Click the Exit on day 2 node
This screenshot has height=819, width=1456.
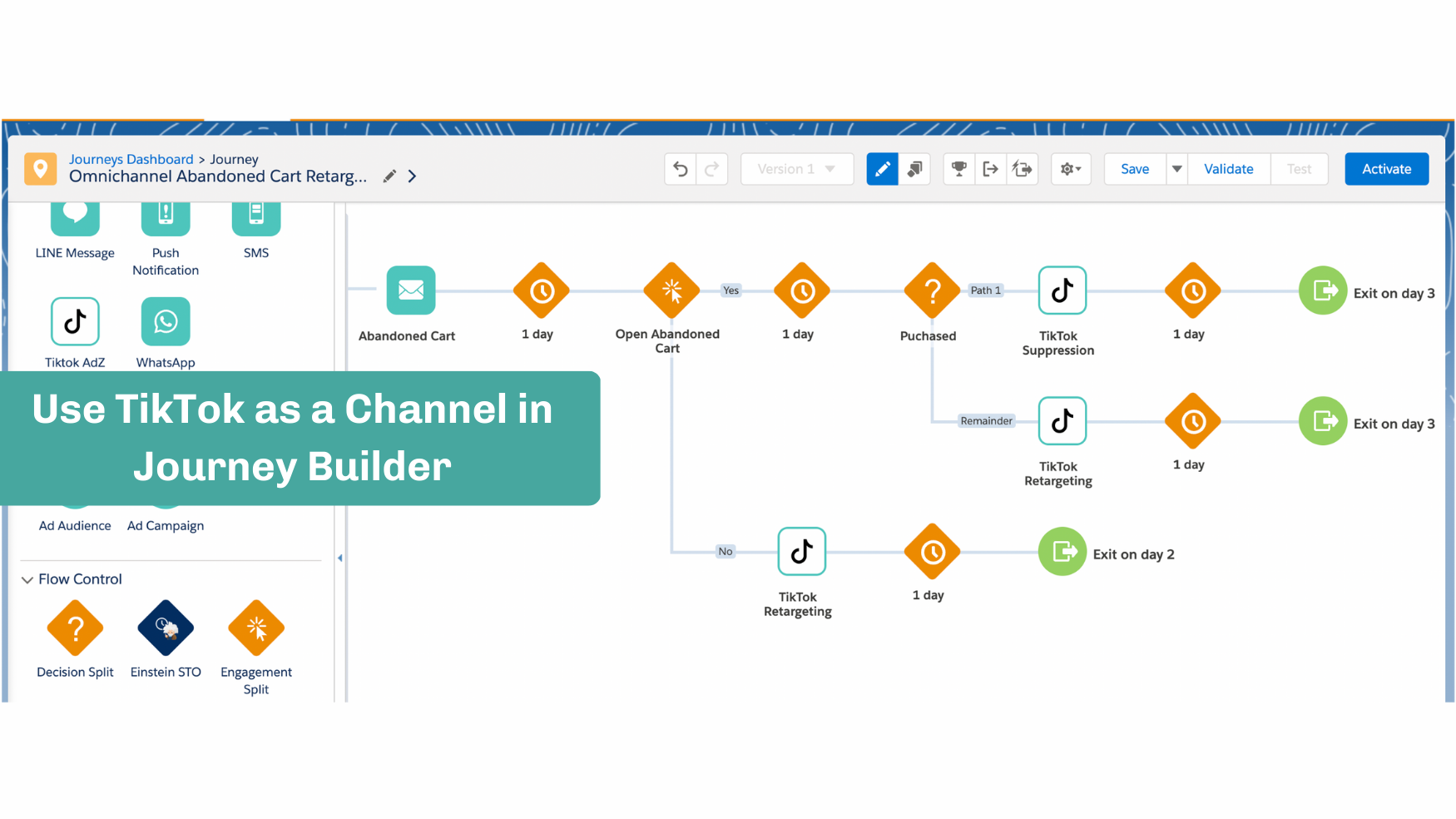(1062, 551)
